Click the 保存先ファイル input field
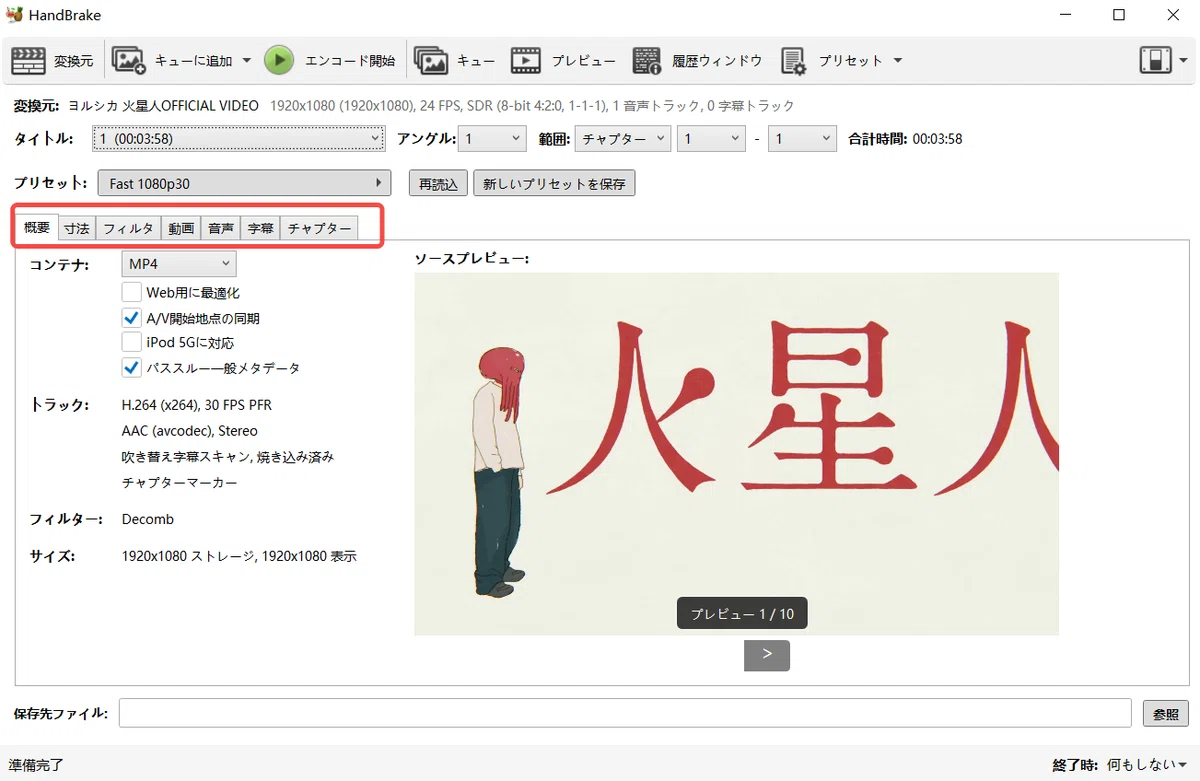This screenshot has width=1200, height=781. click(625, 713)
